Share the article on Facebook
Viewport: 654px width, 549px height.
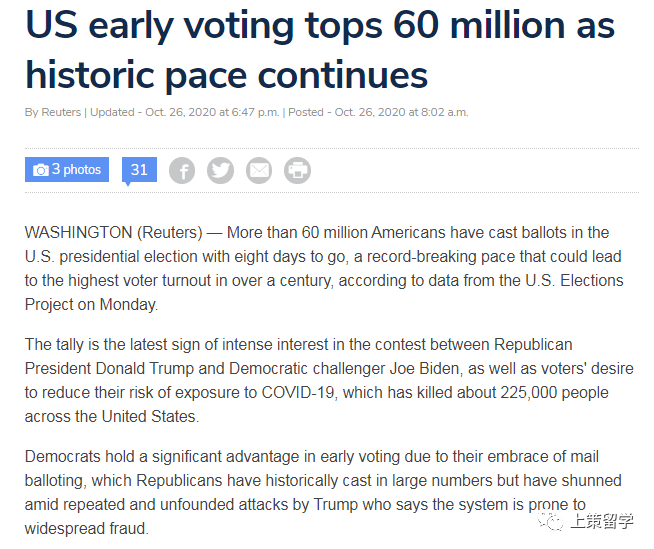pos(182,171)
